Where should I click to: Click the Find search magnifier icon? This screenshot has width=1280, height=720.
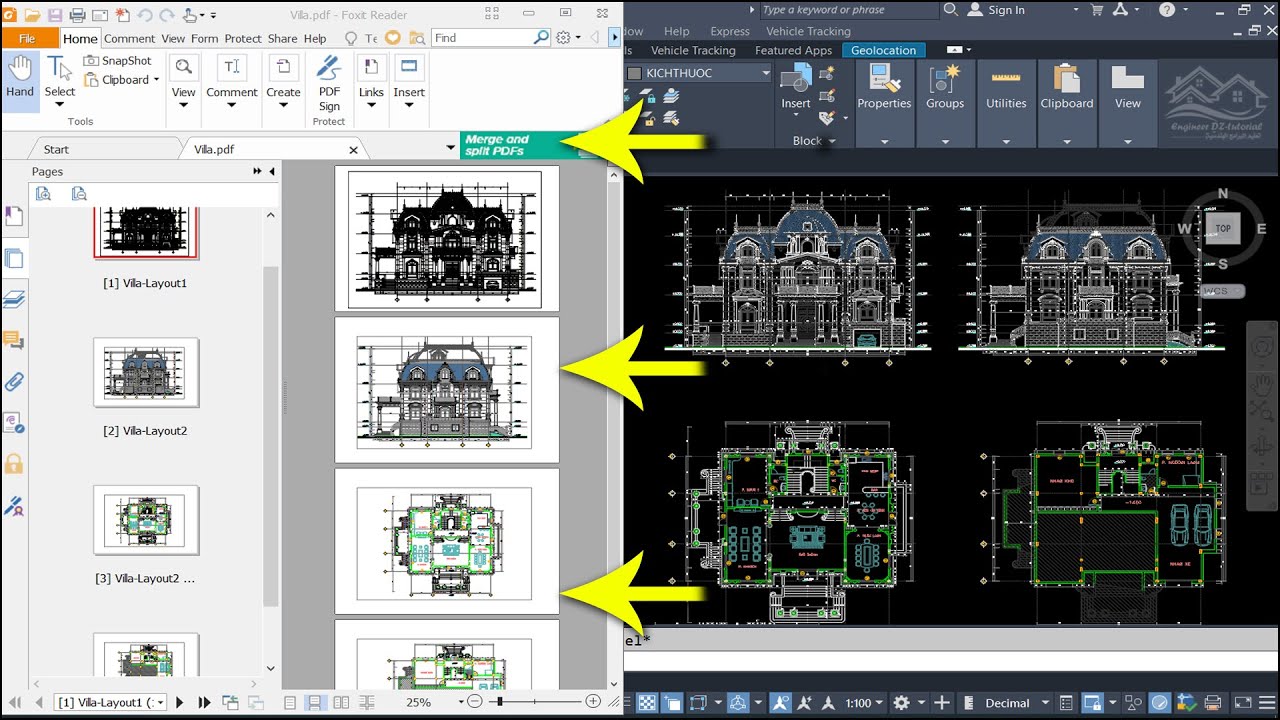click(541, 38)
